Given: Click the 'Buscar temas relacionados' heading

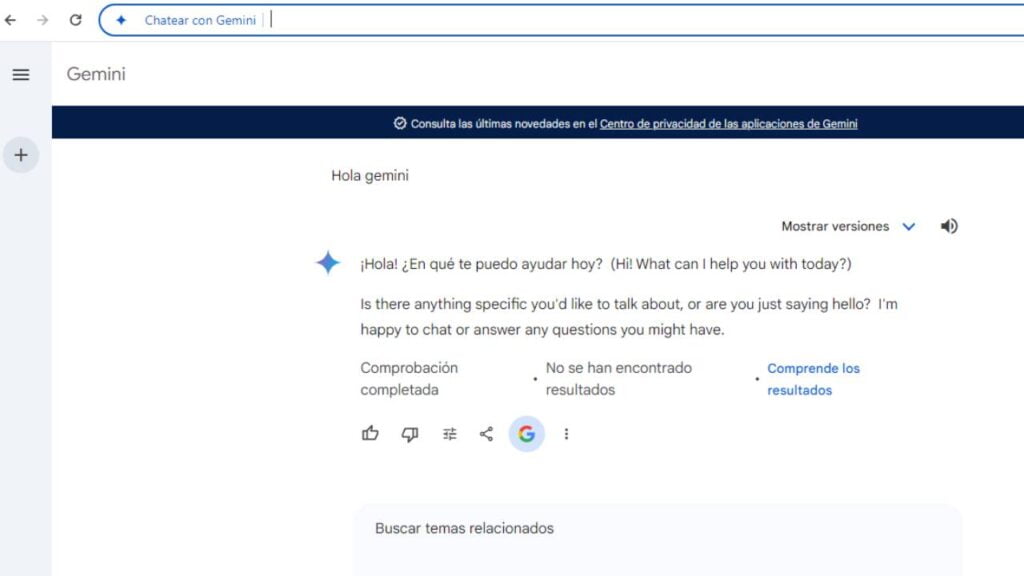Looking at the screenshot, I should (464, 528).
